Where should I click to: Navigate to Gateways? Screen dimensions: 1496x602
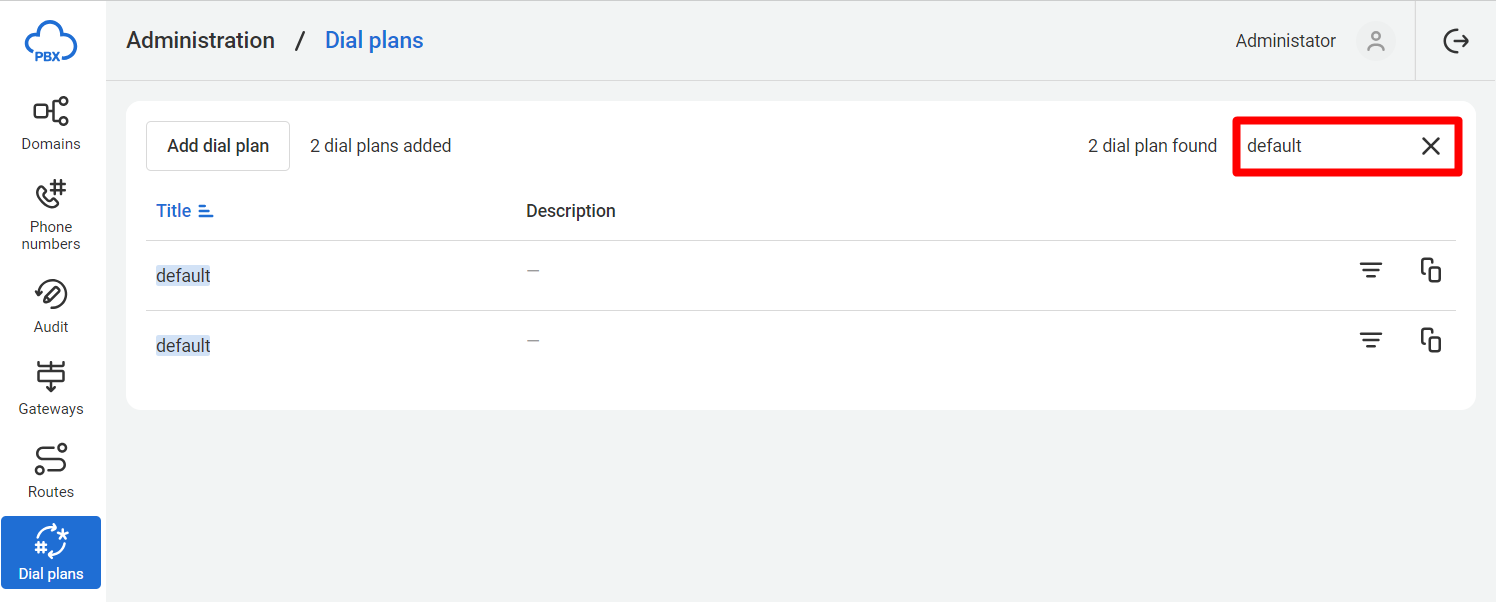[x=51, y=388]
